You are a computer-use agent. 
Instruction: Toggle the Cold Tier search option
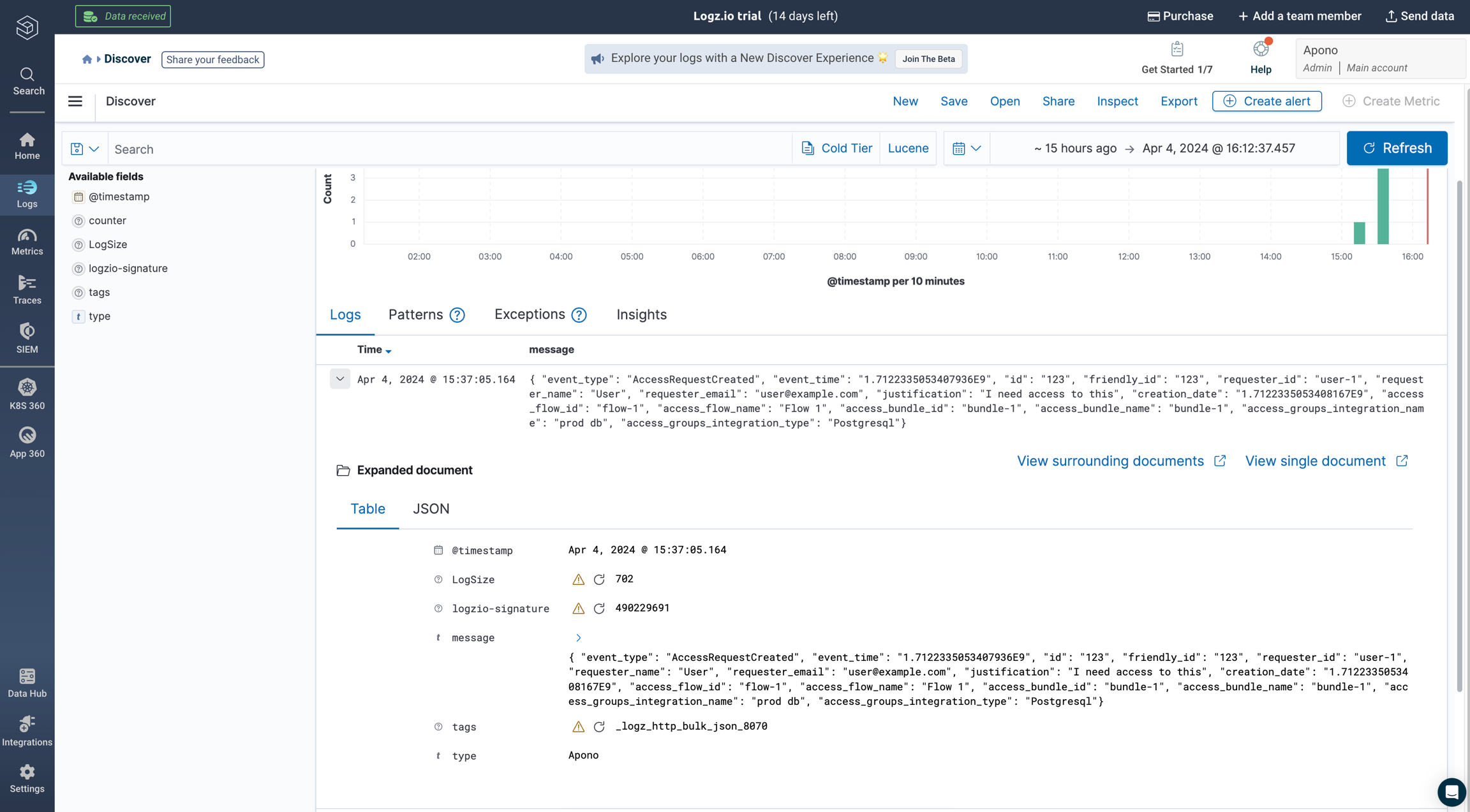[x=836, y=148]
